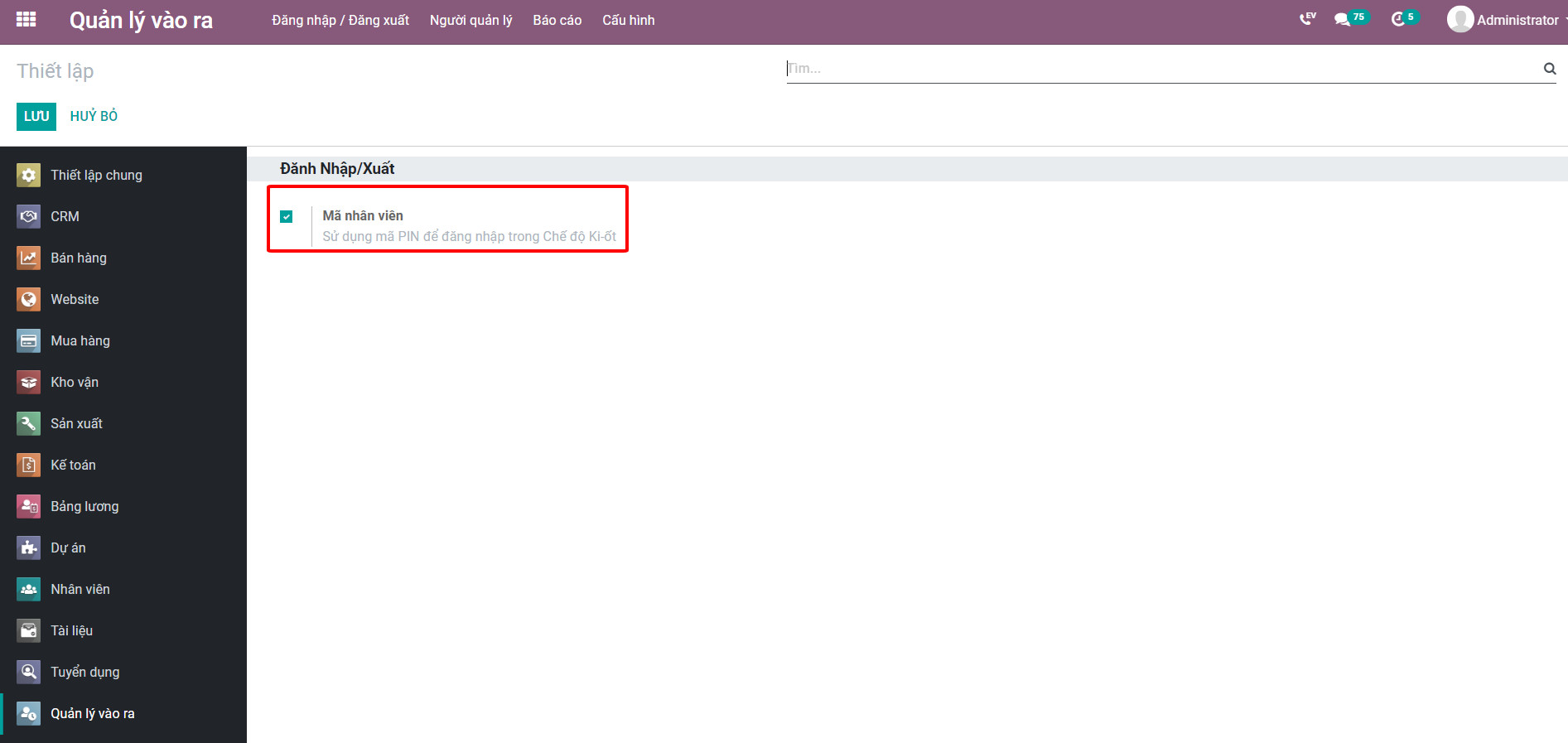Click the Quản lý vào ra sidebar icon
The image size is (1568, 743).
(x=28, y=713)
